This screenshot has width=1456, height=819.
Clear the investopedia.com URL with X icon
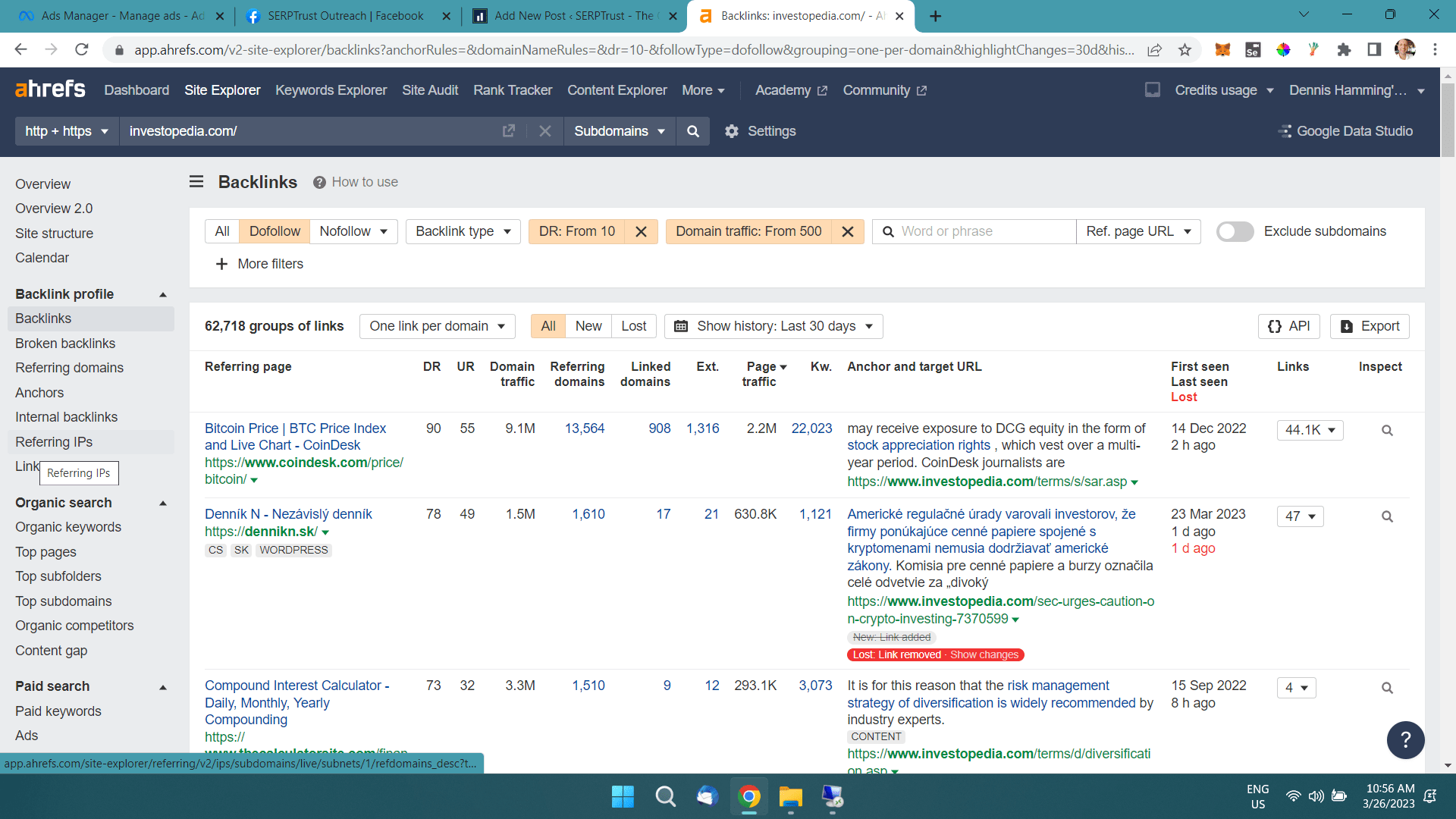545,131
